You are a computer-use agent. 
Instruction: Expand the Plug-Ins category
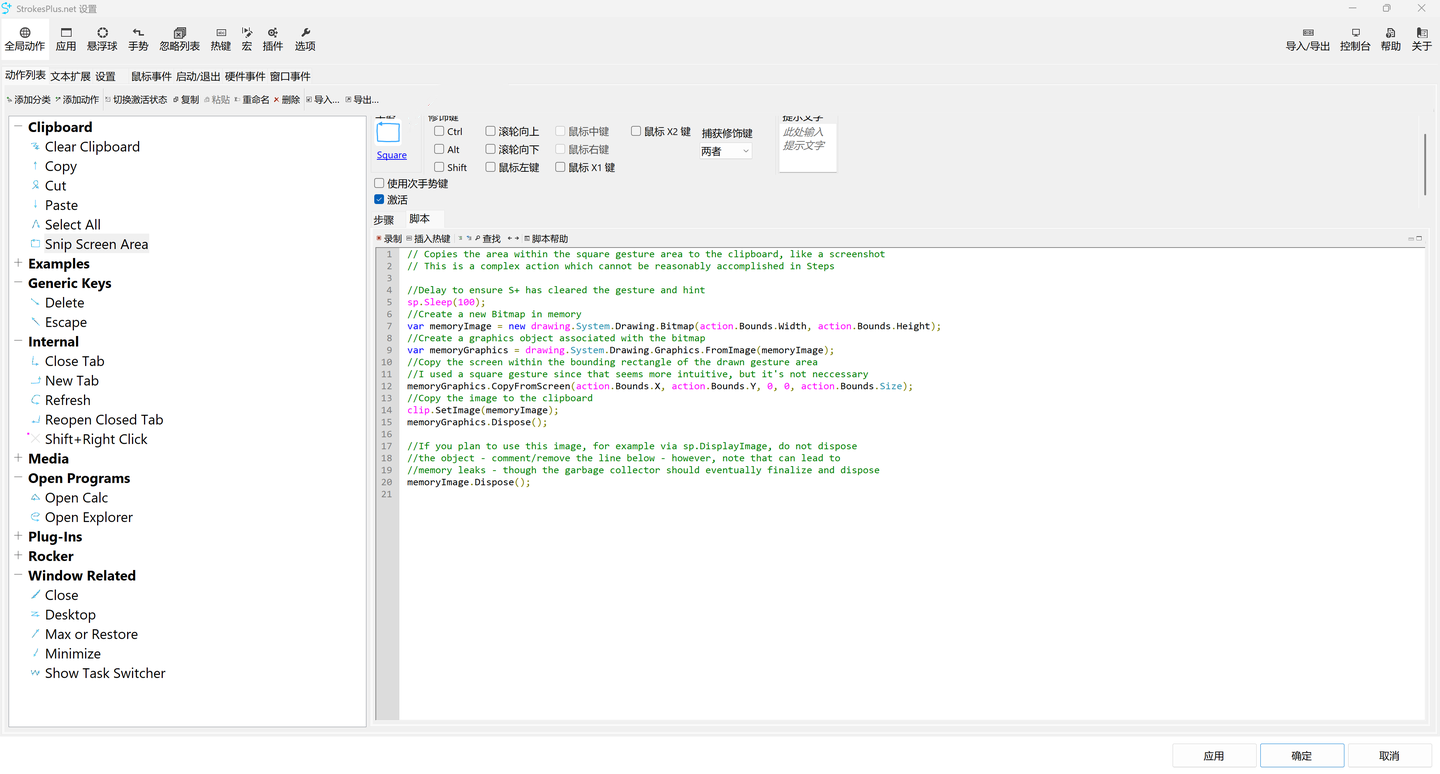tap(18, 536)
